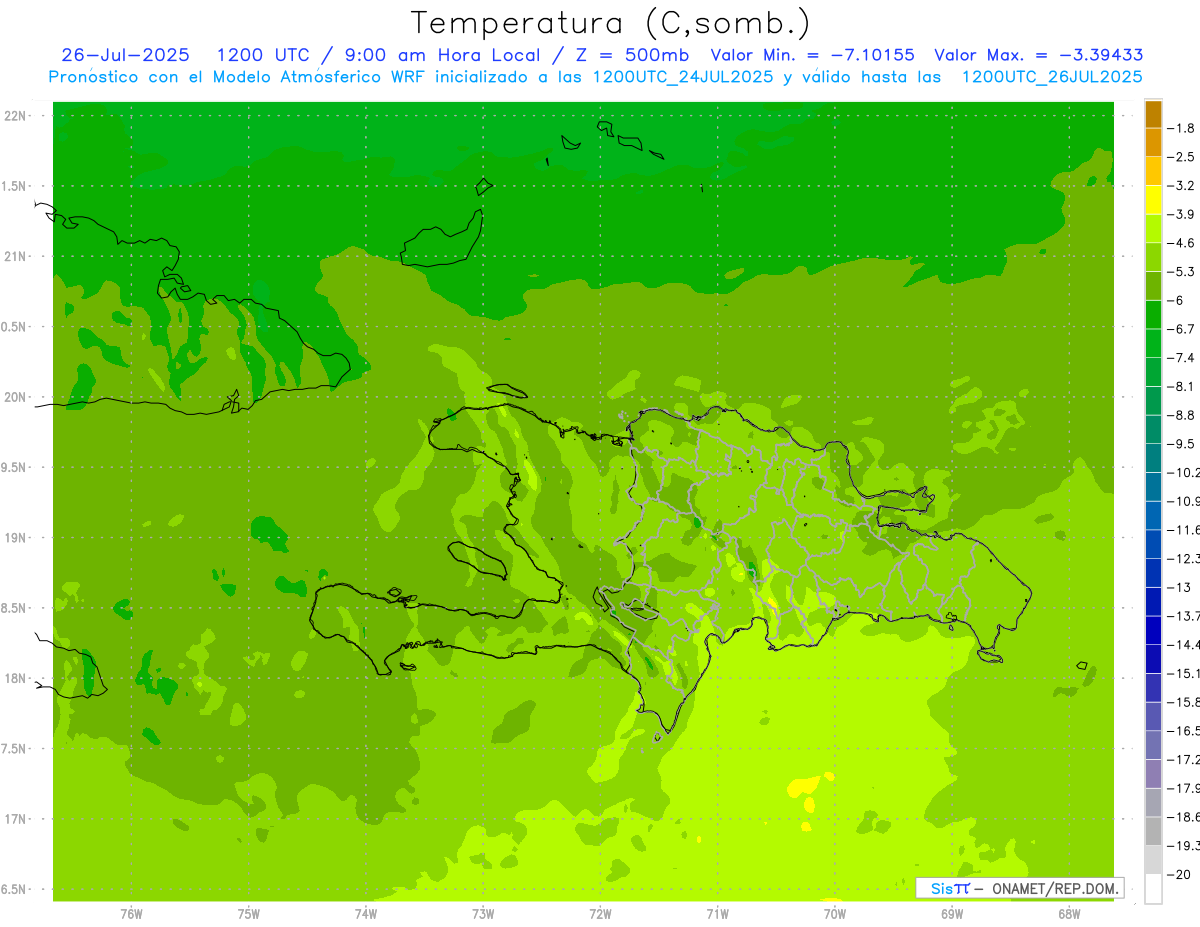Click the 71W longitude axis label

pyautogui.click(x=717, y=913)
